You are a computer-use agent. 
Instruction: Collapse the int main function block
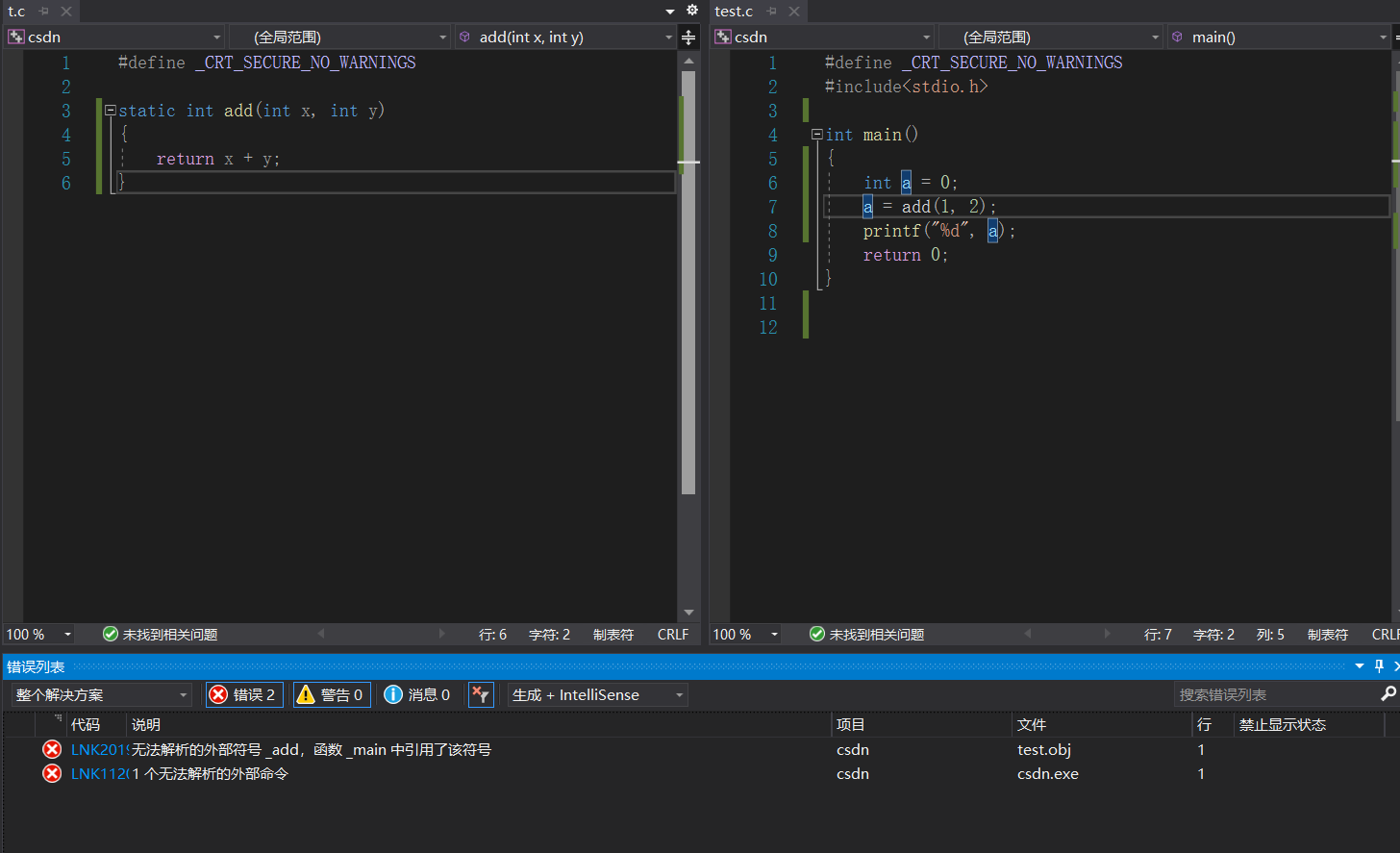pos(817,135)
